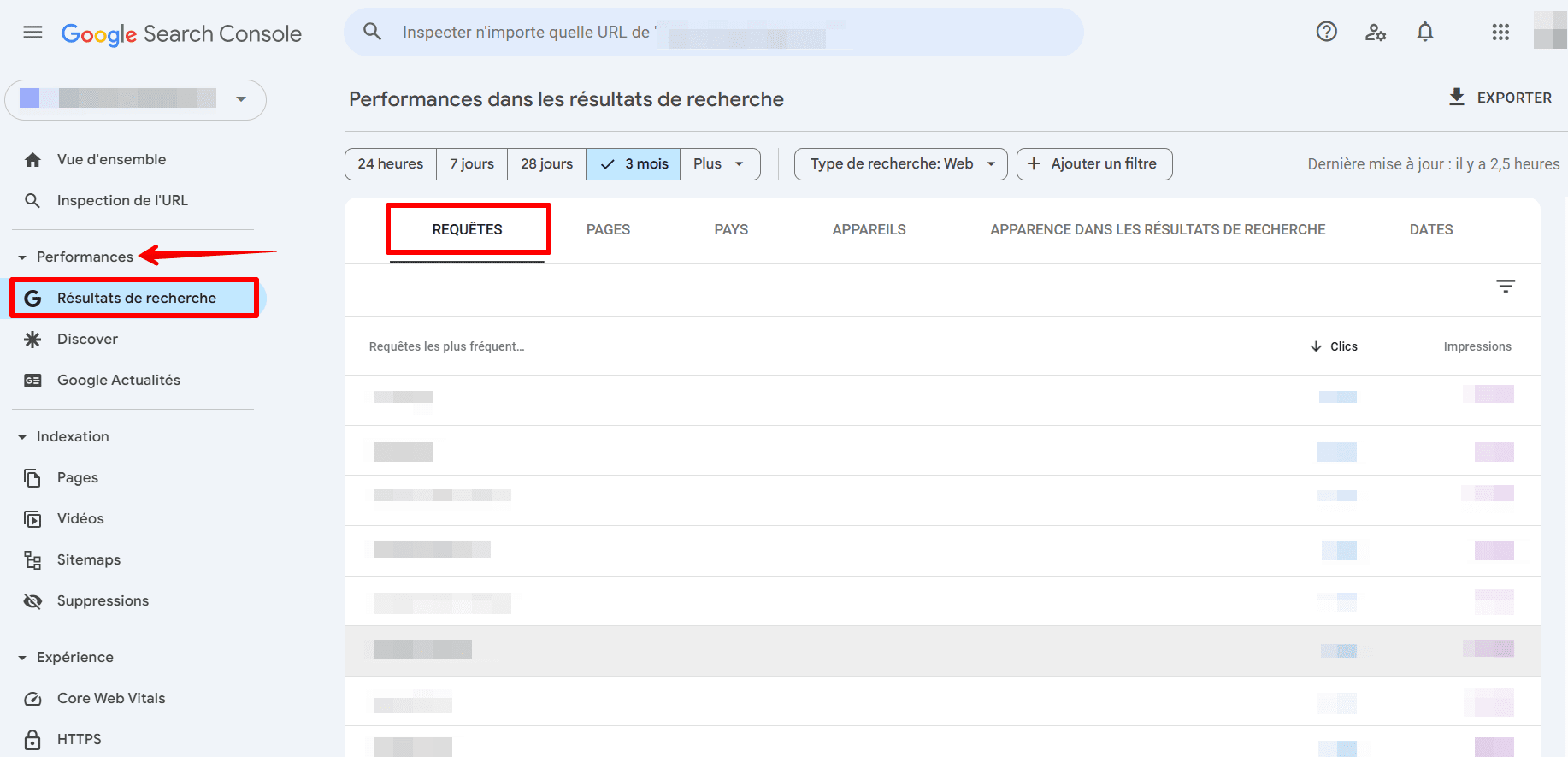Switch to the PAGES tab

tap(608, 229)
